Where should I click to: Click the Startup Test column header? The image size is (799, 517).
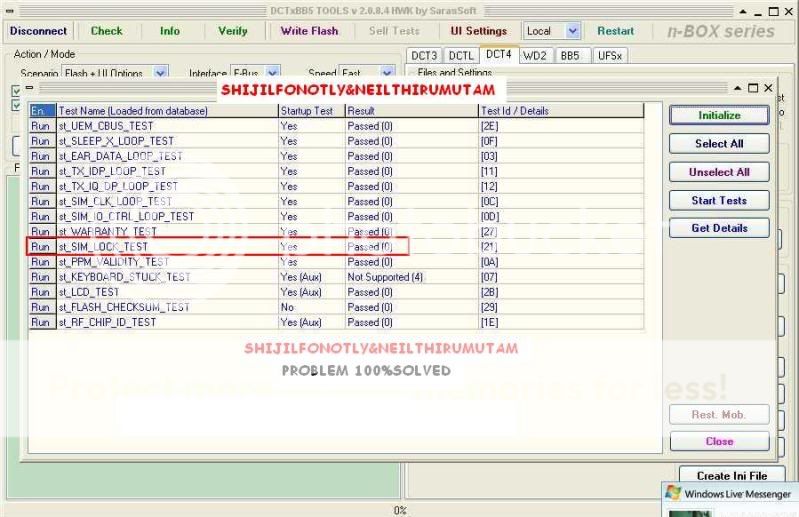tap(311, 111)
